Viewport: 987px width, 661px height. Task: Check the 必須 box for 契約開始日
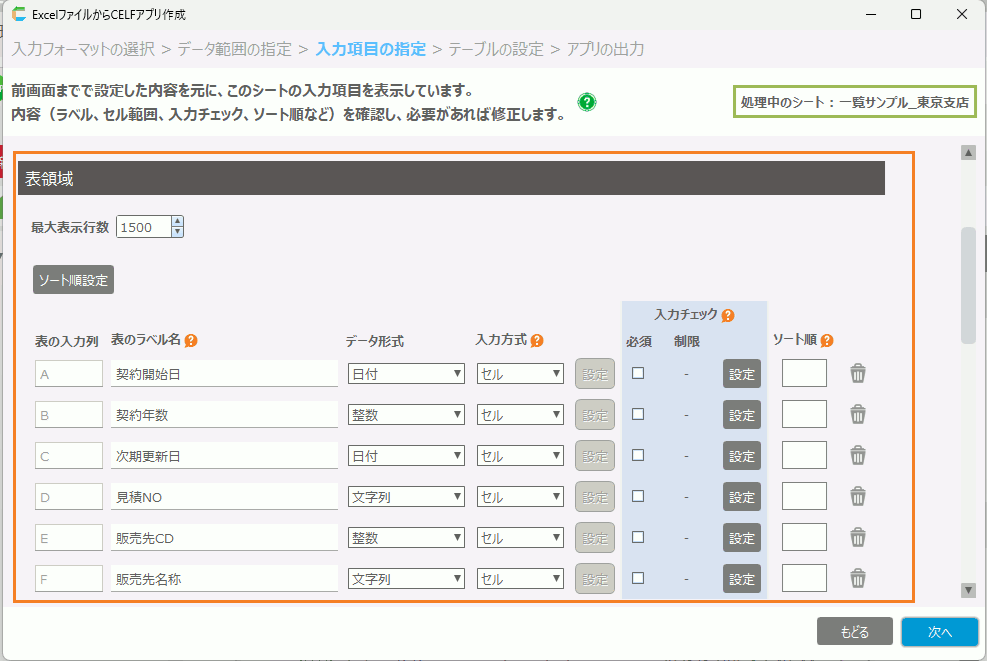click(x=638, y=373)
